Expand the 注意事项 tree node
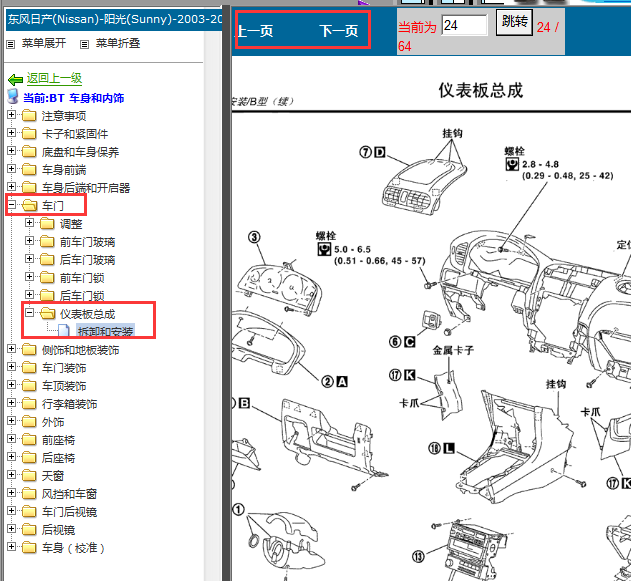This screenshot has height=581, width=631. tap(11, 115)
